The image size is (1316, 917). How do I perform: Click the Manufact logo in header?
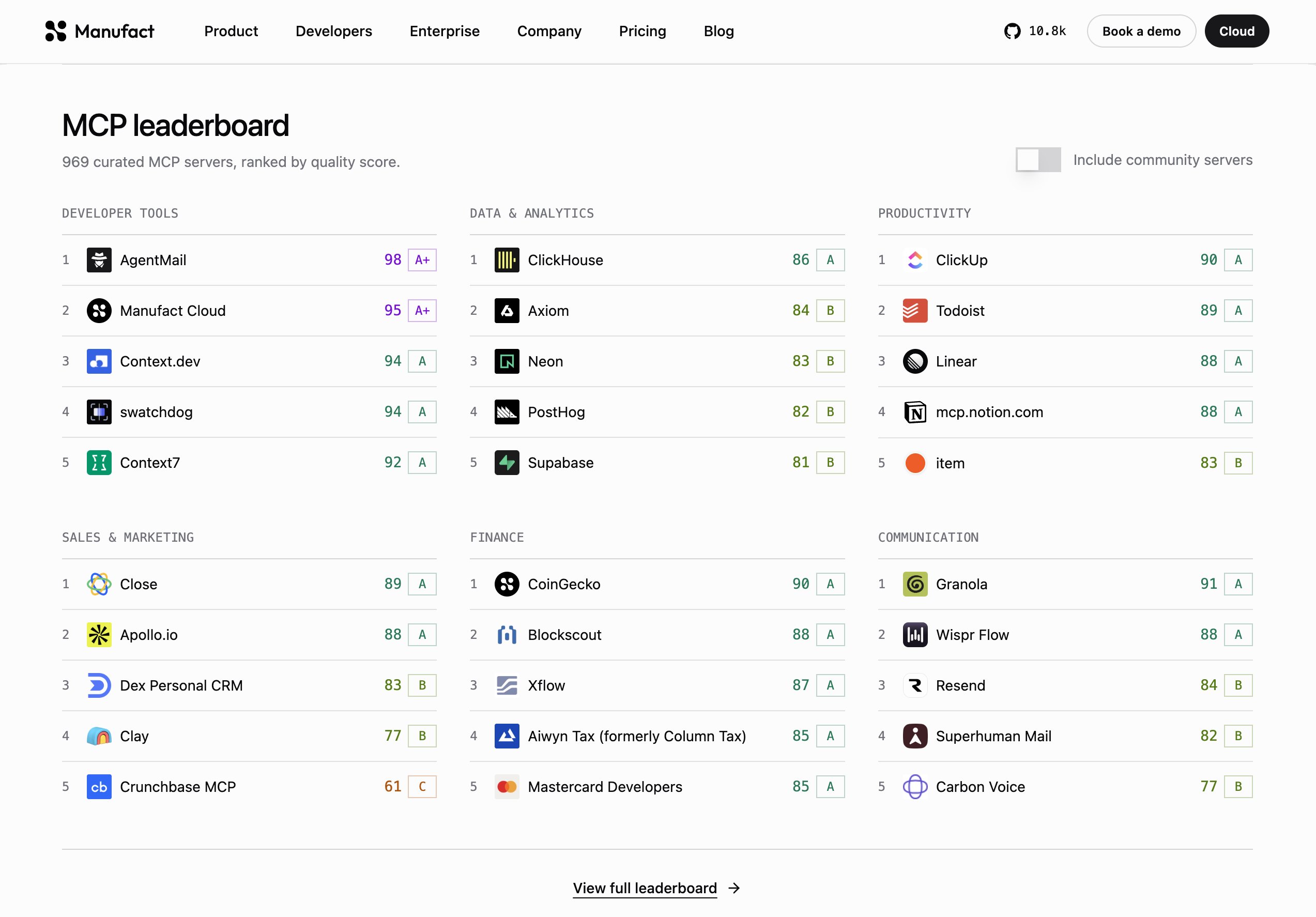pyautogui.click(x=100, y=31)
